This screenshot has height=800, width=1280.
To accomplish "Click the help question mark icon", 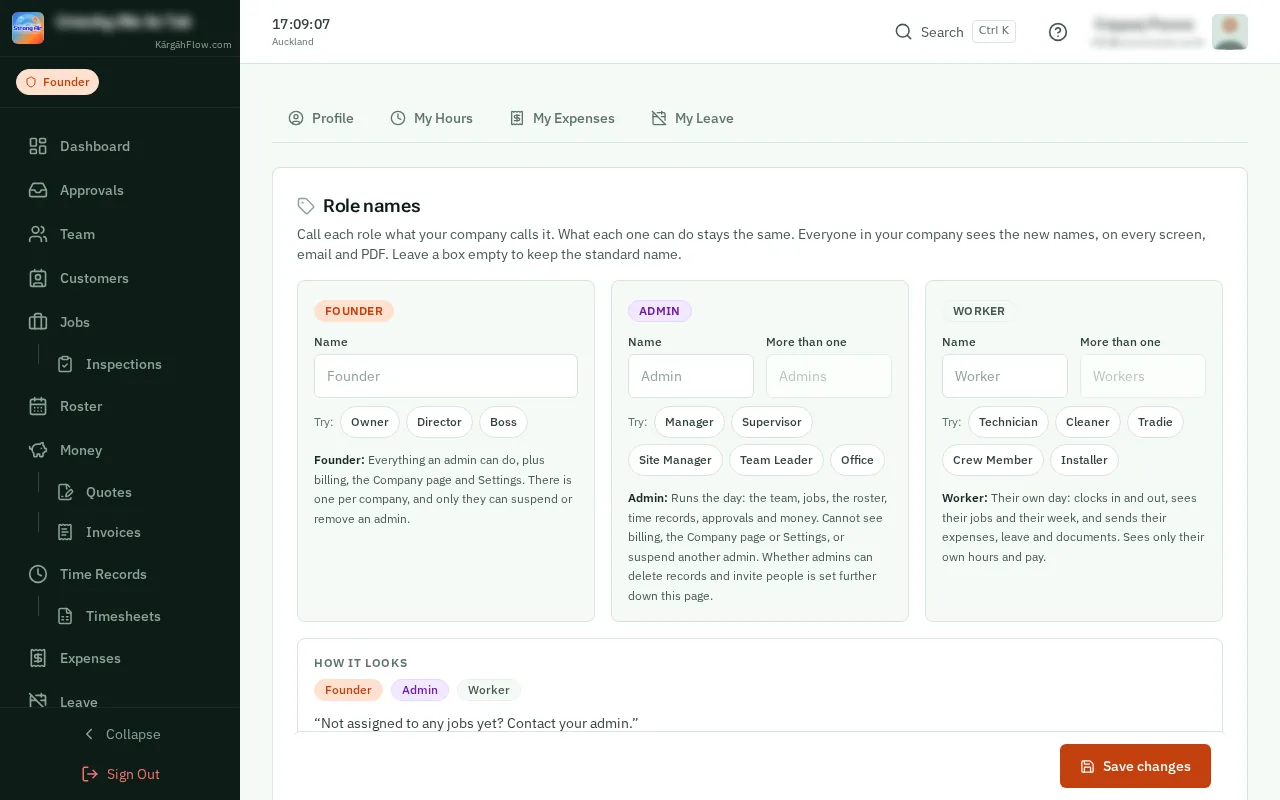I will coord(1058,32).
